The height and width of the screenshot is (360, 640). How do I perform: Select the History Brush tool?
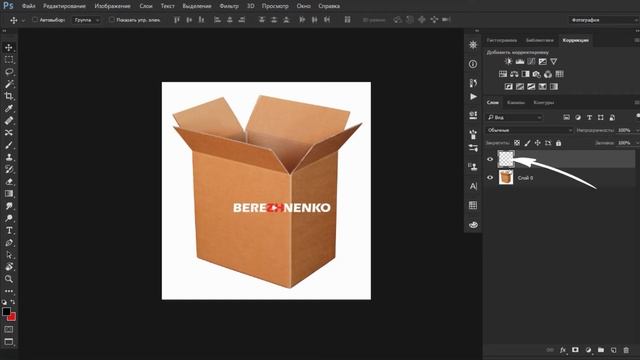pos(9,169)
